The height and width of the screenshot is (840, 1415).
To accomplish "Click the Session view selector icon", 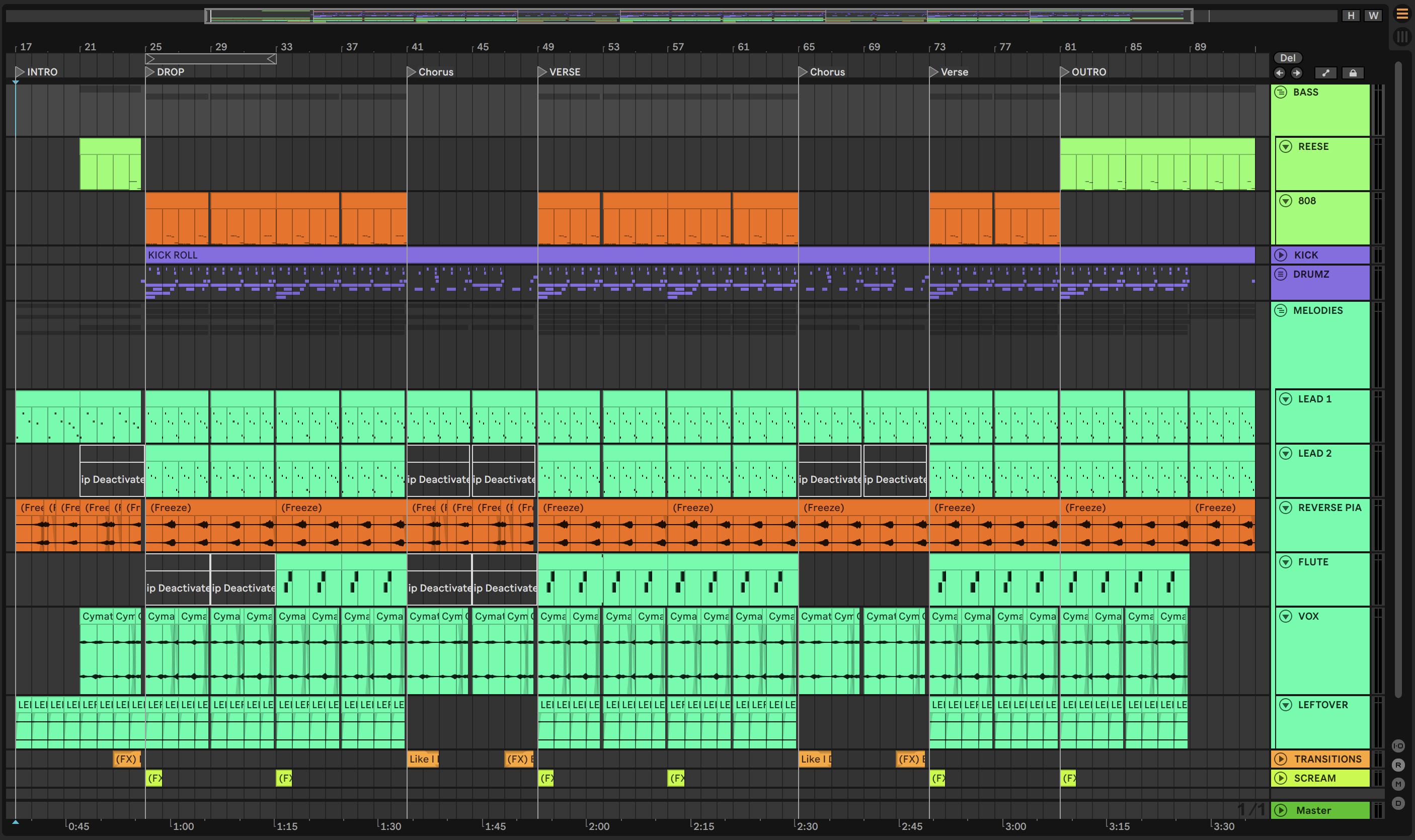I will [1402, 37].
